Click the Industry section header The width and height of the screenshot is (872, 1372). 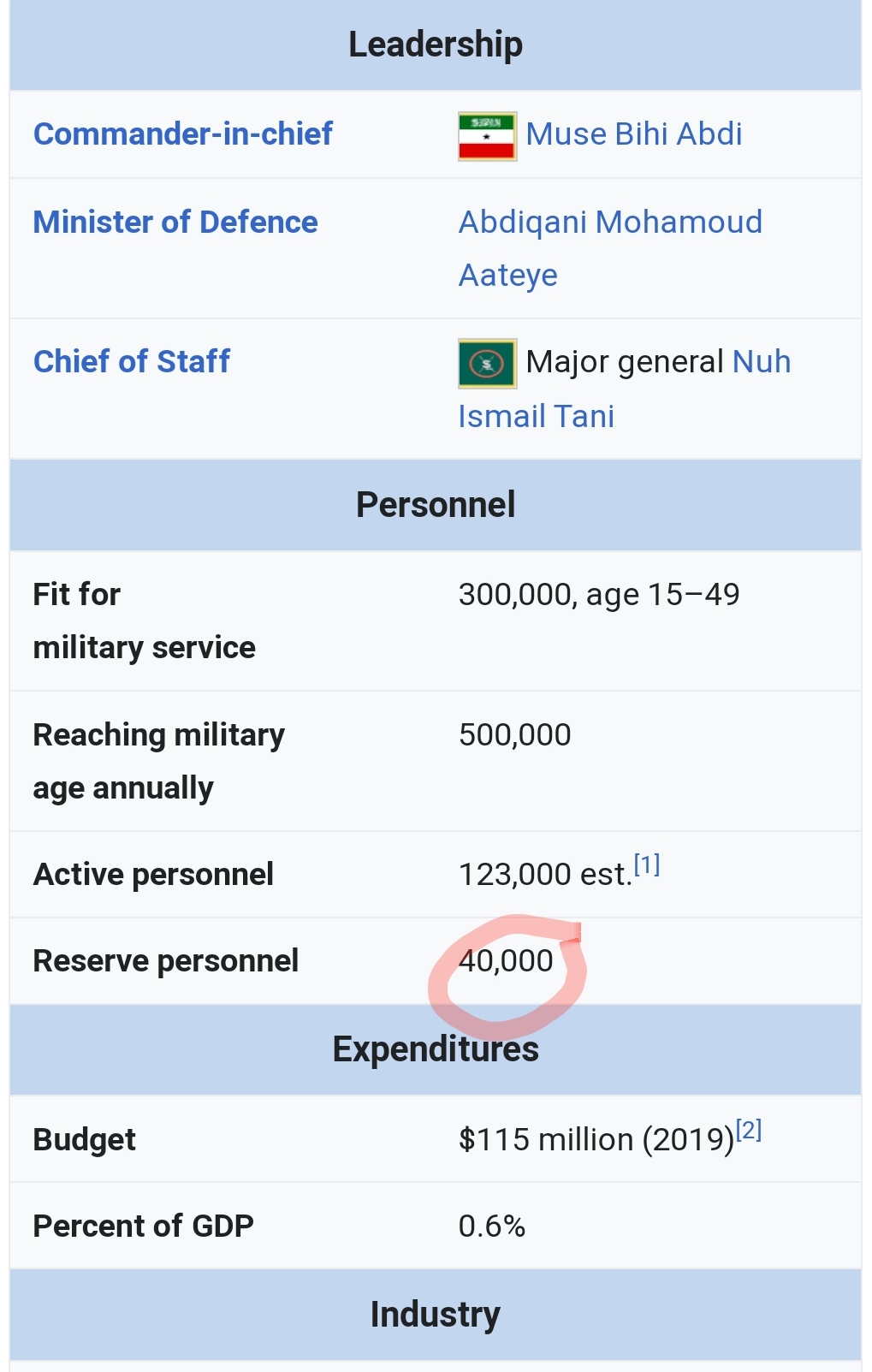click(x=436, y=1315)
